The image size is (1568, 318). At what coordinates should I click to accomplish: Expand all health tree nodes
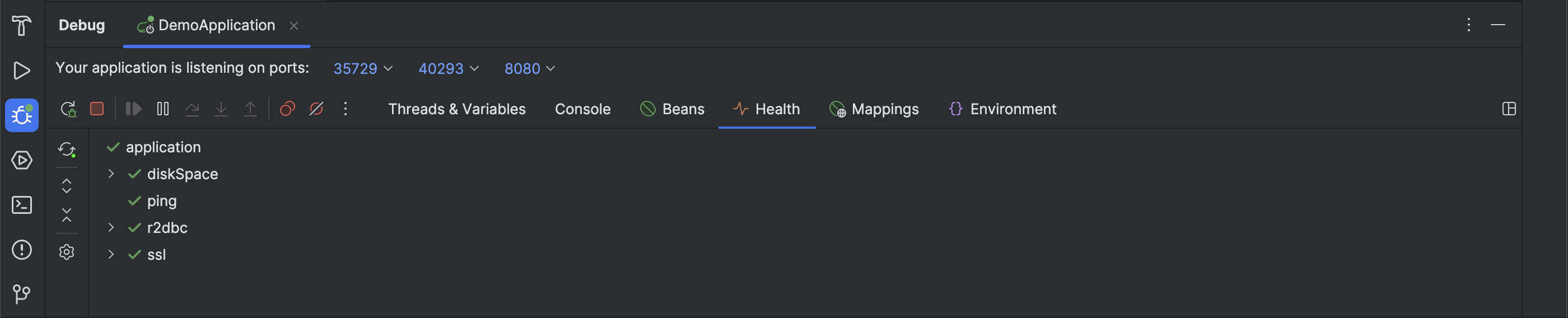click(67, 185)
